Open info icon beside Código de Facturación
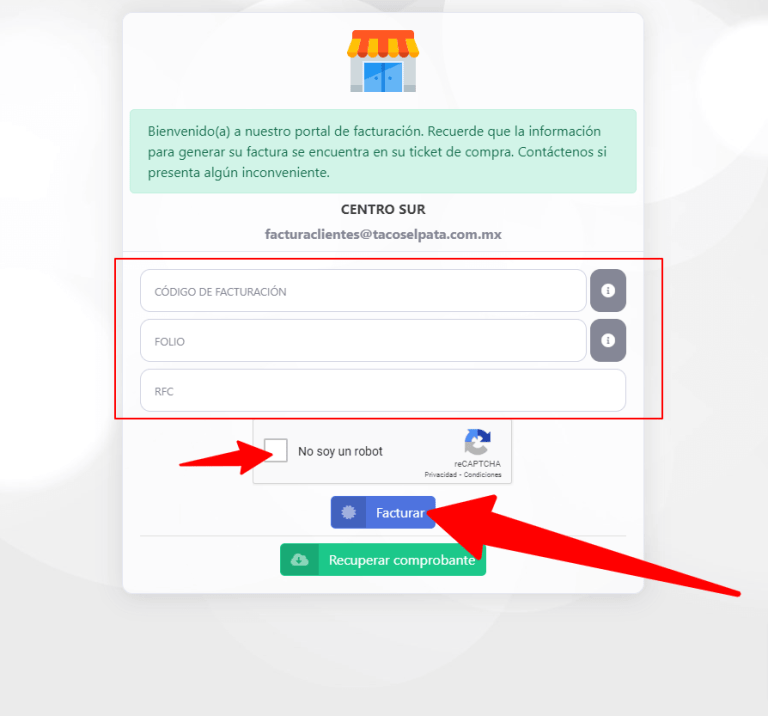This screenshot has width=768, height=716. tap(608, 290)
